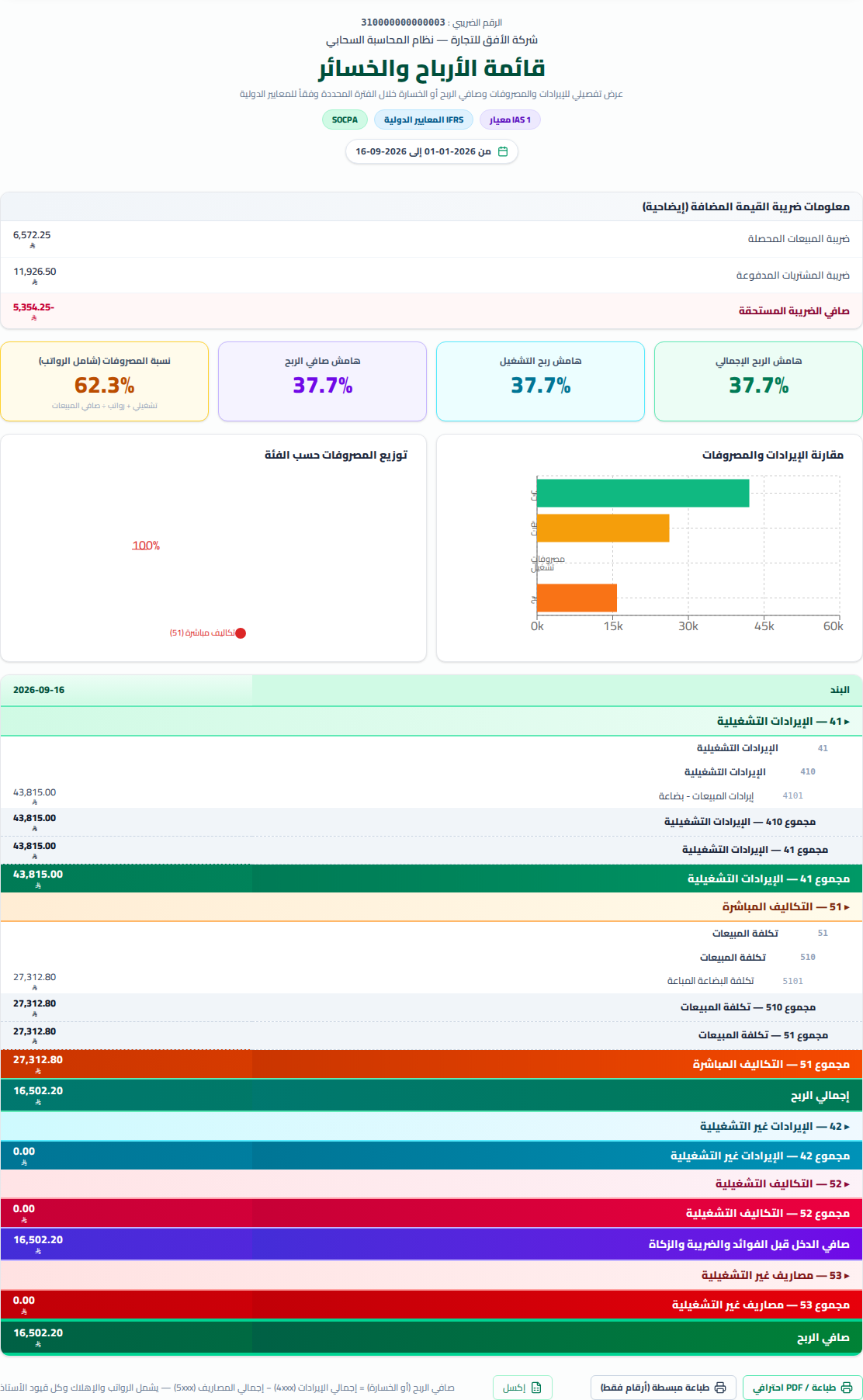This screenshot has width=863, height=1400.
Task: Click the IAS 1 standard badge
Action: pyautogui.click(x=510, y=120)
